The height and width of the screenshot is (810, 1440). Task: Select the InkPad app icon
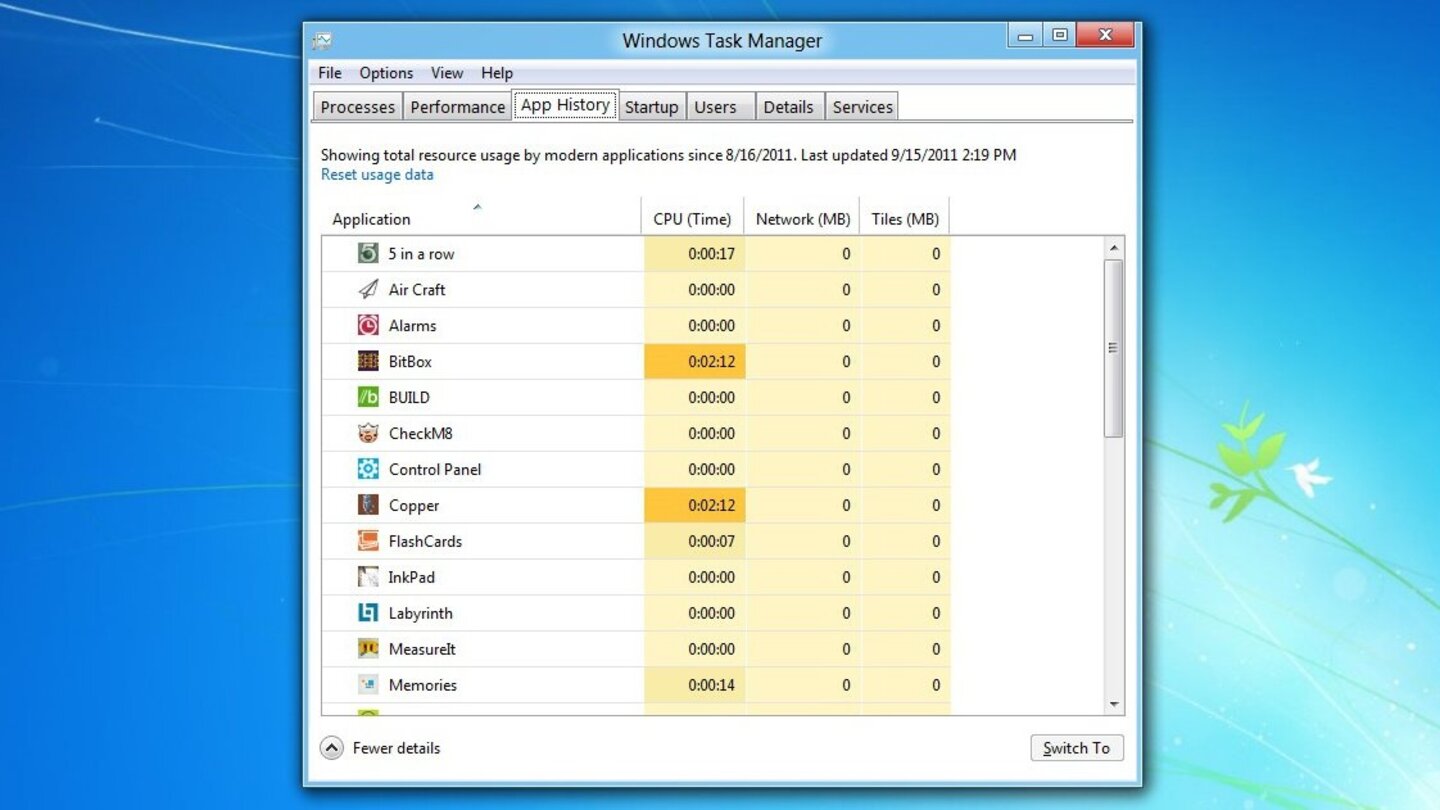tap(368, 577)
